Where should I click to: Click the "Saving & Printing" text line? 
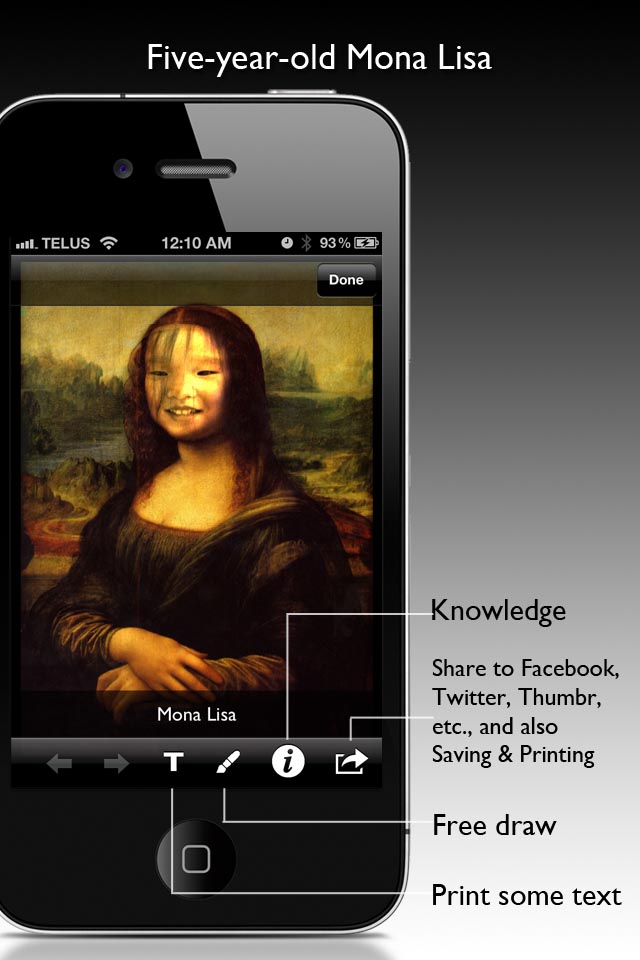coord(513,755)
